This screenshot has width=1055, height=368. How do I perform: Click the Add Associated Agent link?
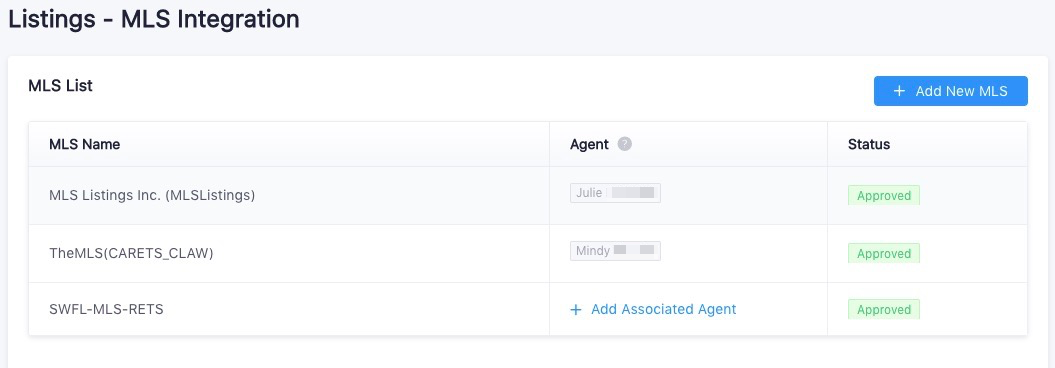653,309
